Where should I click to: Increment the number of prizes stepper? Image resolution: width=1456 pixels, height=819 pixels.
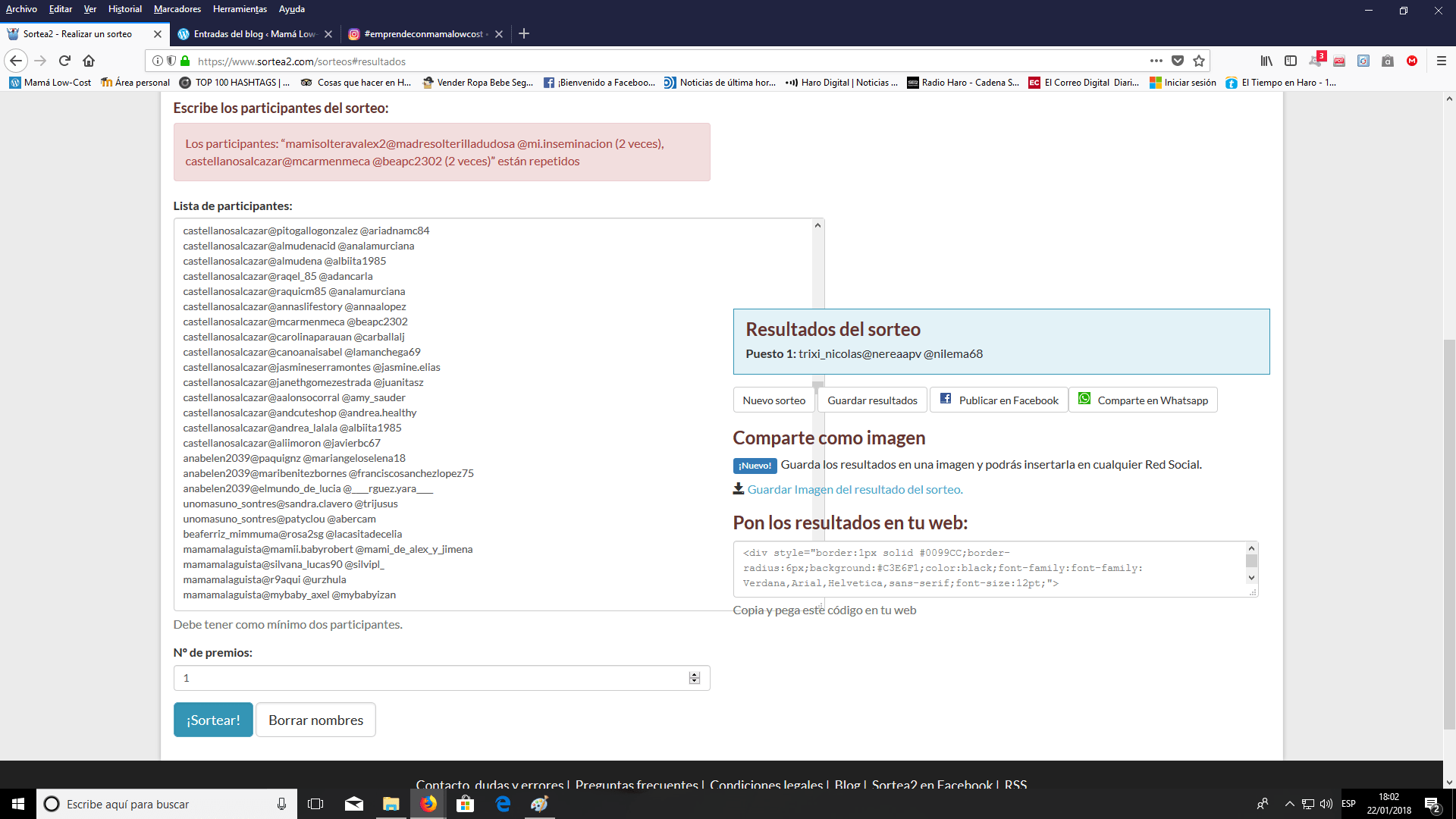point(694,674)
